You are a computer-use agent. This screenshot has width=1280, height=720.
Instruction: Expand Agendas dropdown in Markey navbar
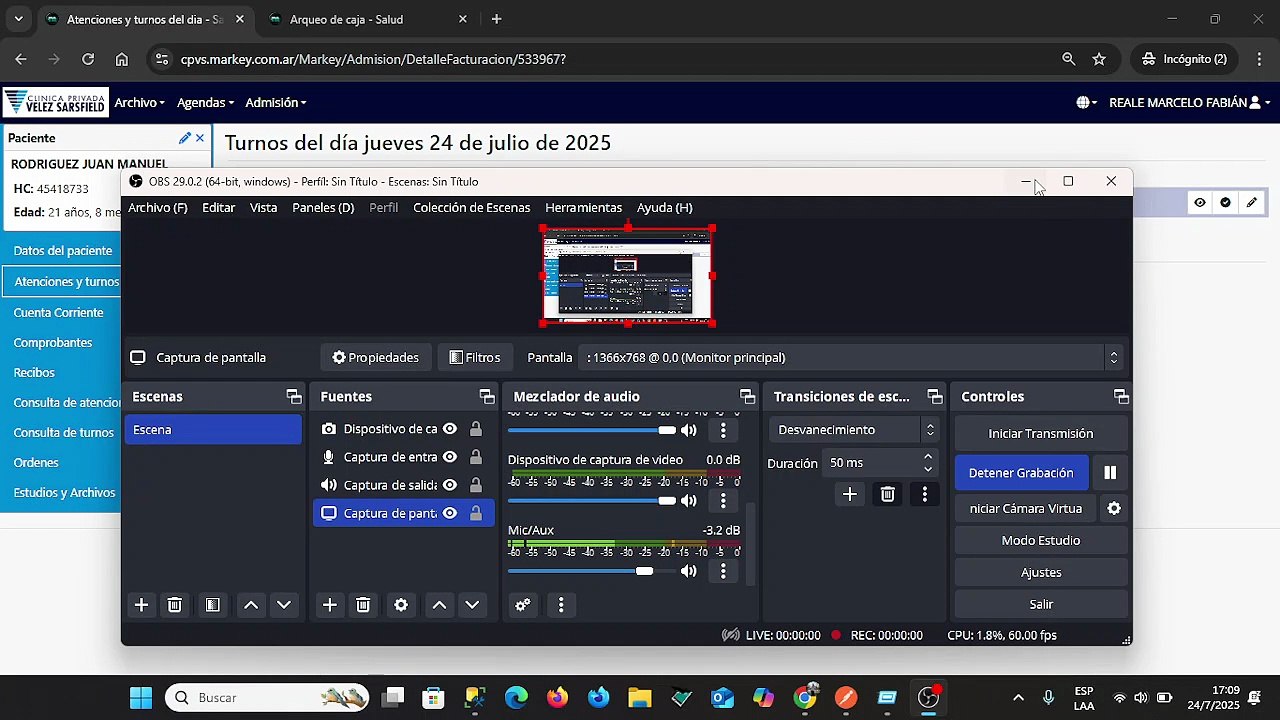tap(205, 102)
